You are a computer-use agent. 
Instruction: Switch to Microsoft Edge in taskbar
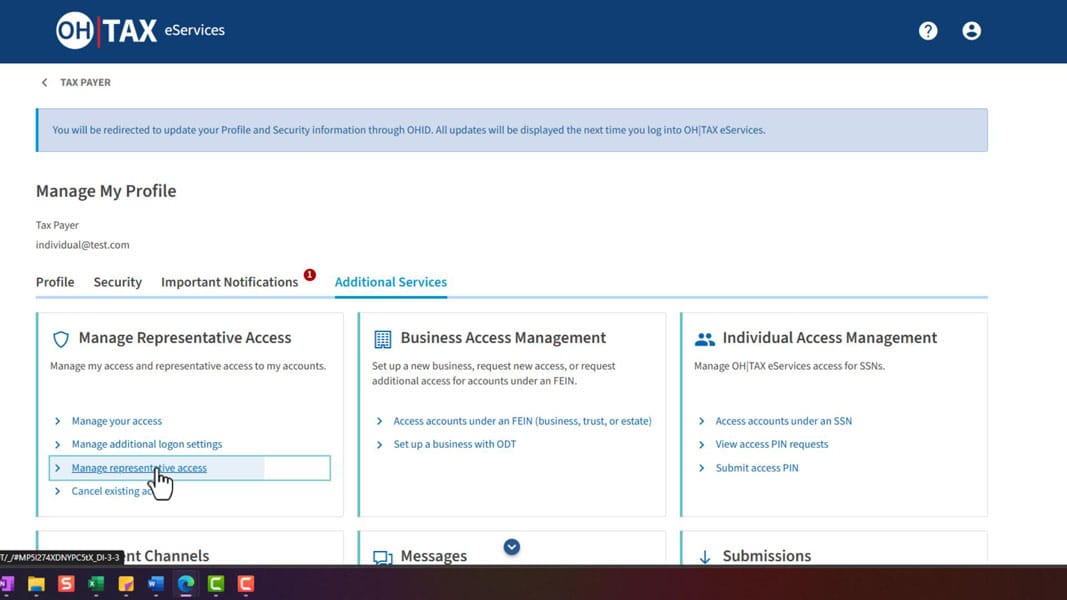click(x=186, y=584)
